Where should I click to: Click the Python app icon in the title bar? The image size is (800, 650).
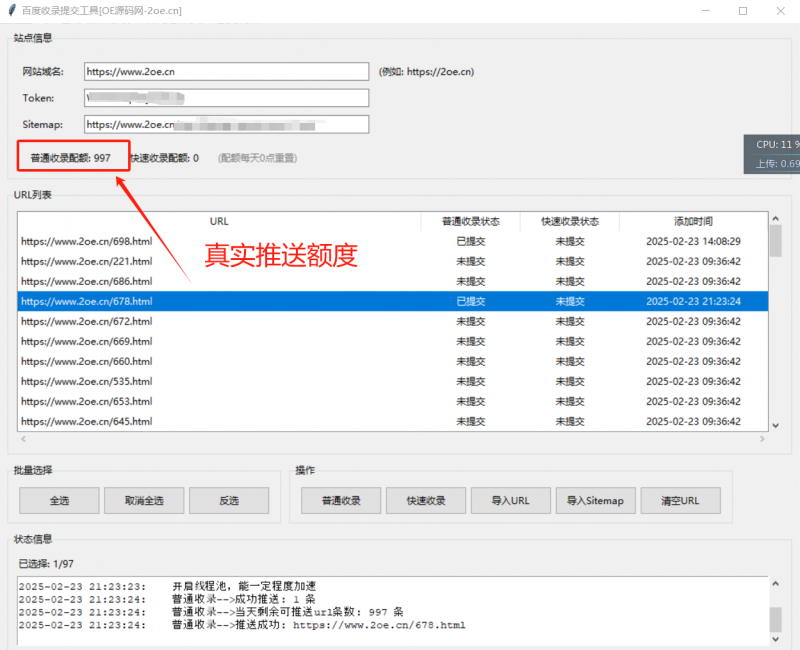pyautogui.click(x=10, y=11)
